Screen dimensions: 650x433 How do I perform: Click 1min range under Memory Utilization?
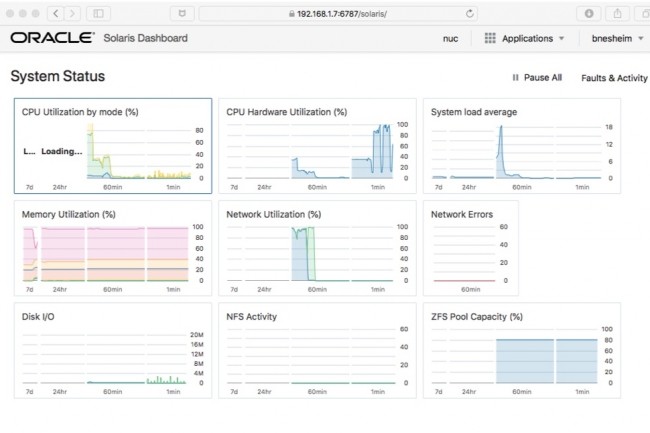[173, 290]
